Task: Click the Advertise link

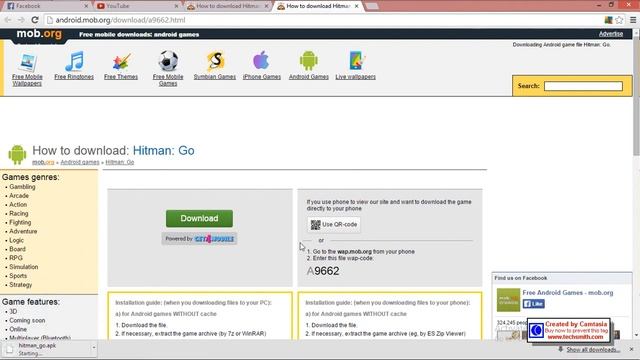Action: 611,33
